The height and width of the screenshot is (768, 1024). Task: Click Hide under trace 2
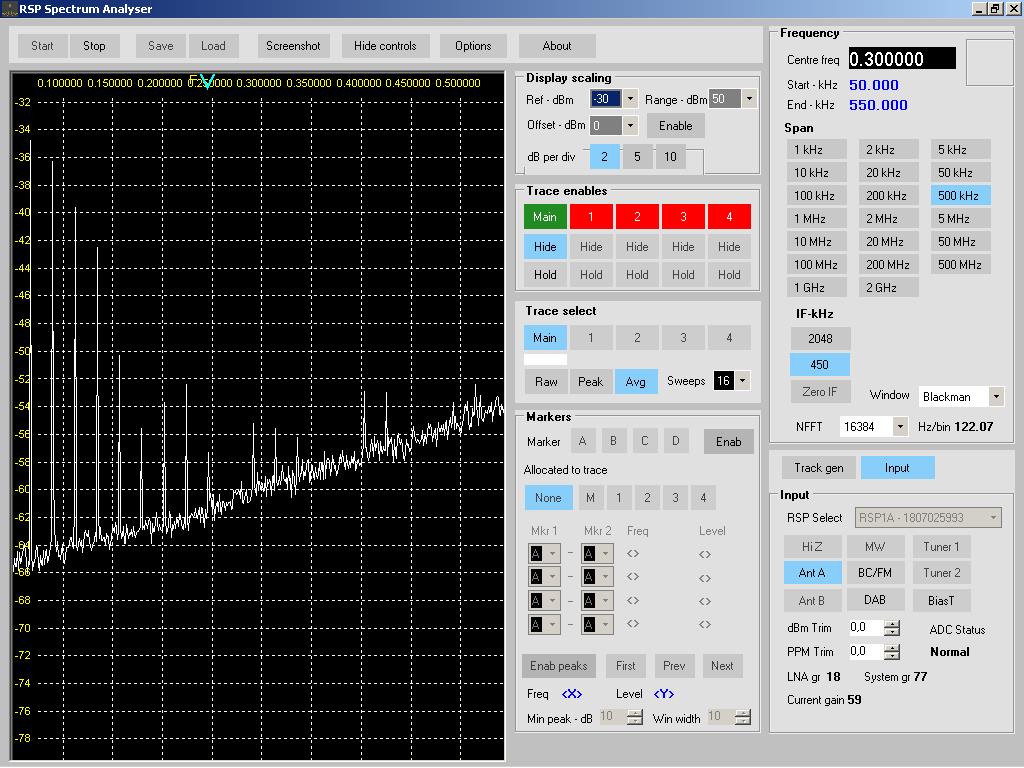coord(637,247)
